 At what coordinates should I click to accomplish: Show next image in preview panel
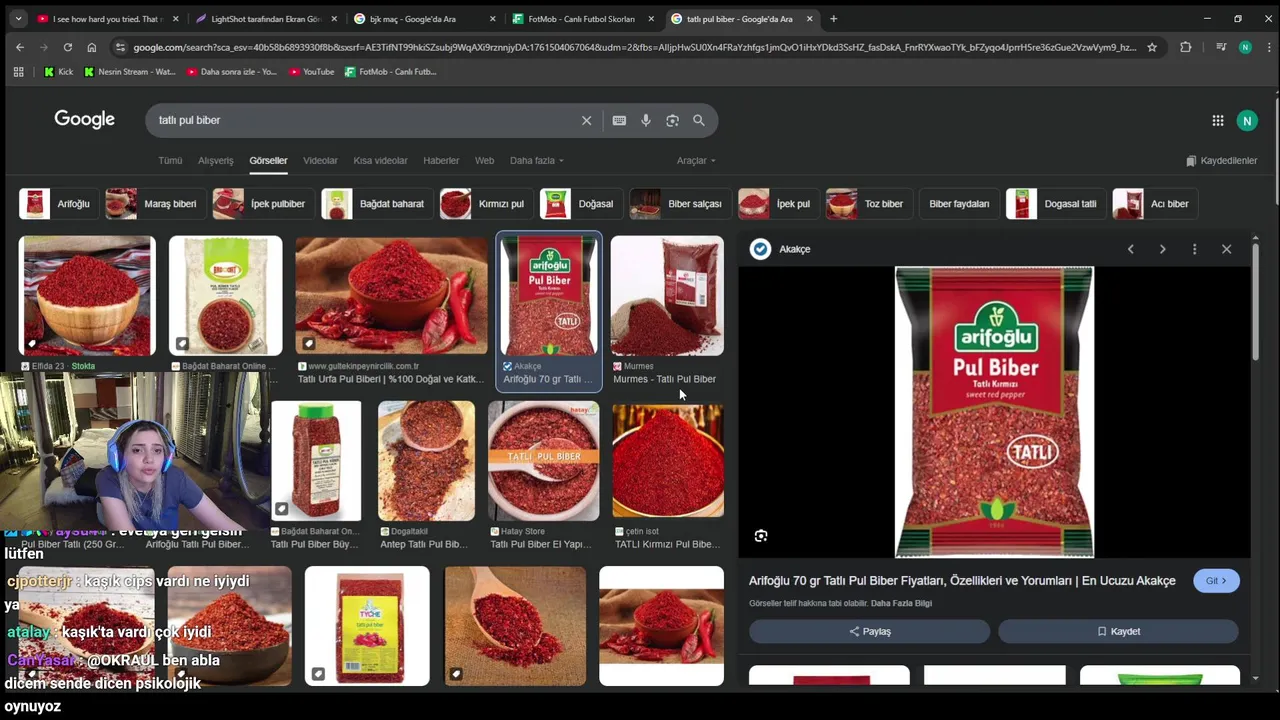(x=1162, y=249)
